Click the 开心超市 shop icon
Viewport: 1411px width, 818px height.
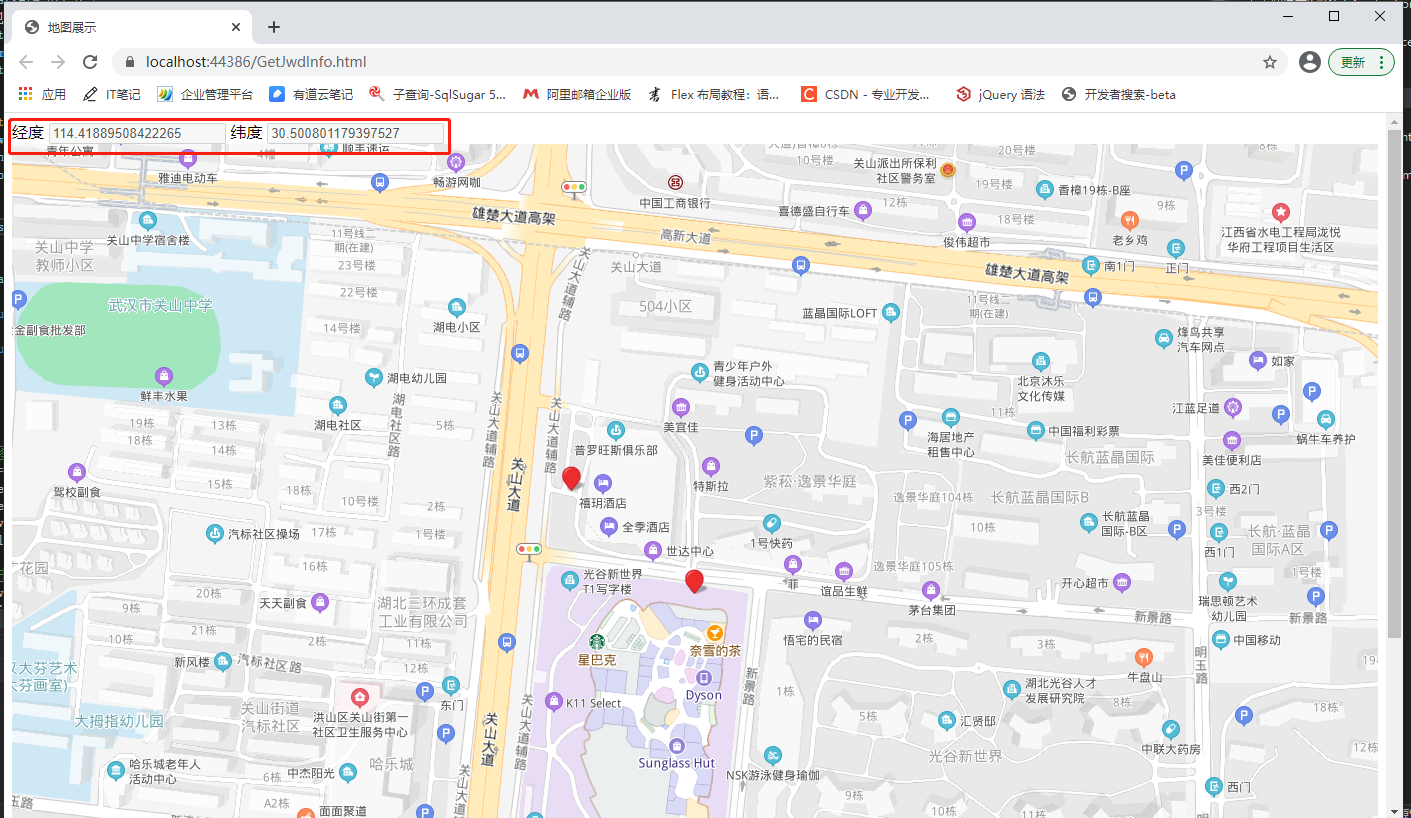1122,582
